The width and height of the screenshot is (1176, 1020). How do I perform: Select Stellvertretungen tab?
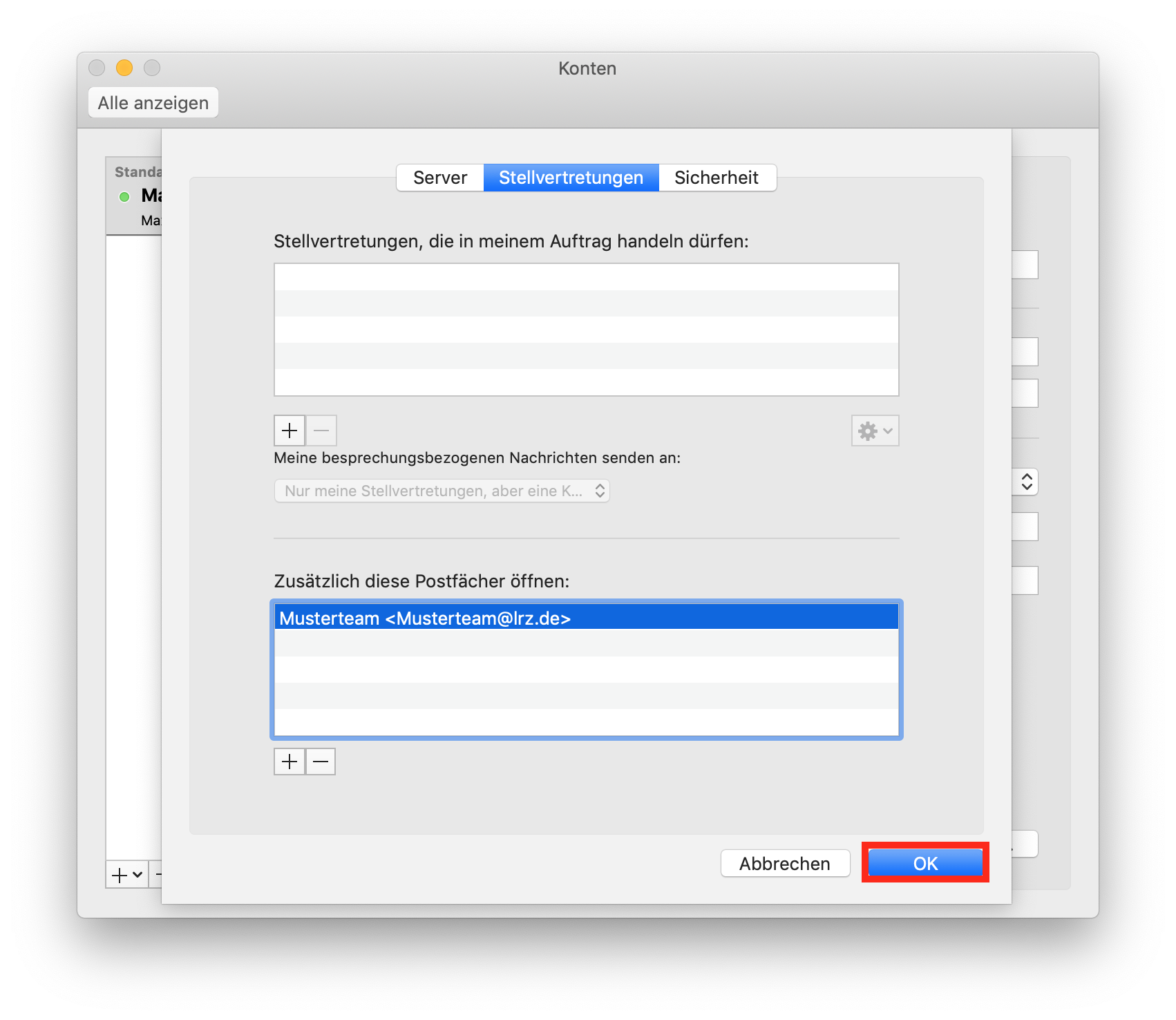571,178
